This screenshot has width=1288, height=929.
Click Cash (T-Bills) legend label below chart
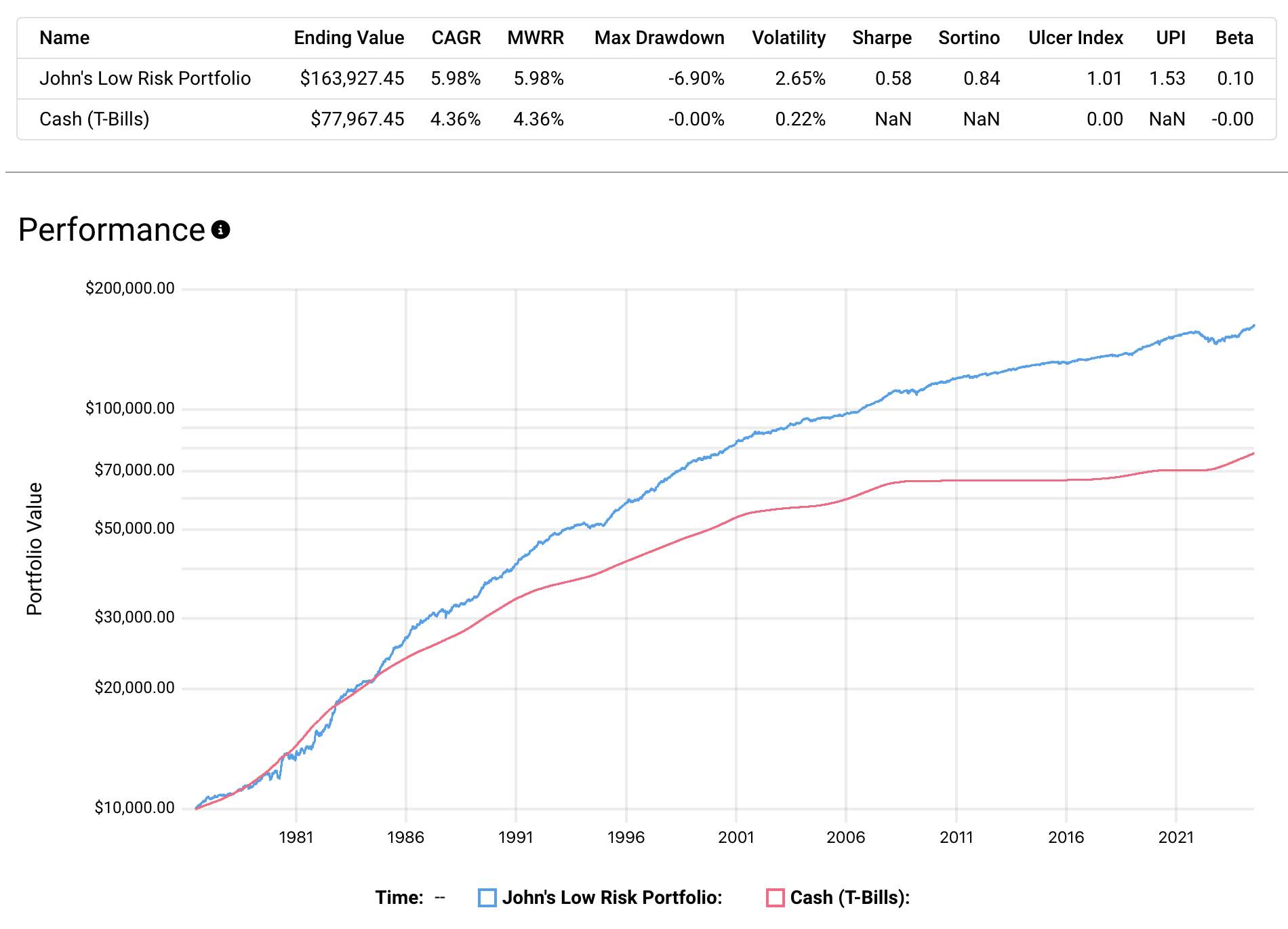pyautogui.click(x=849, y=898)
